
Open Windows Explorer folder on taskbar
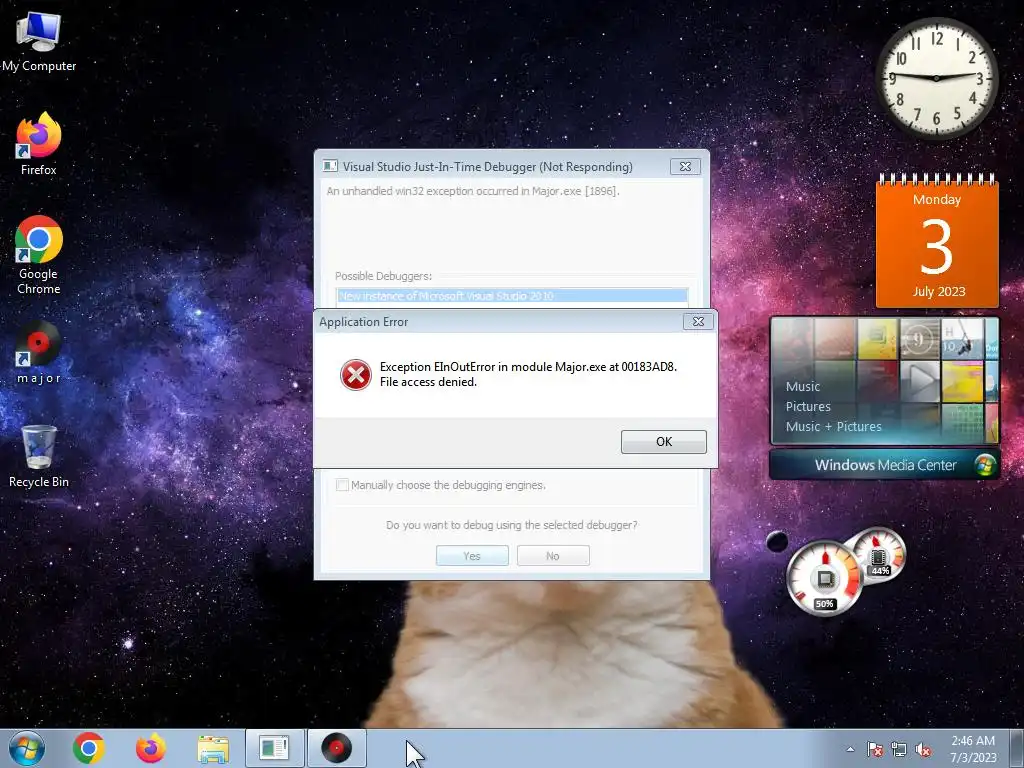pos(213,749)
